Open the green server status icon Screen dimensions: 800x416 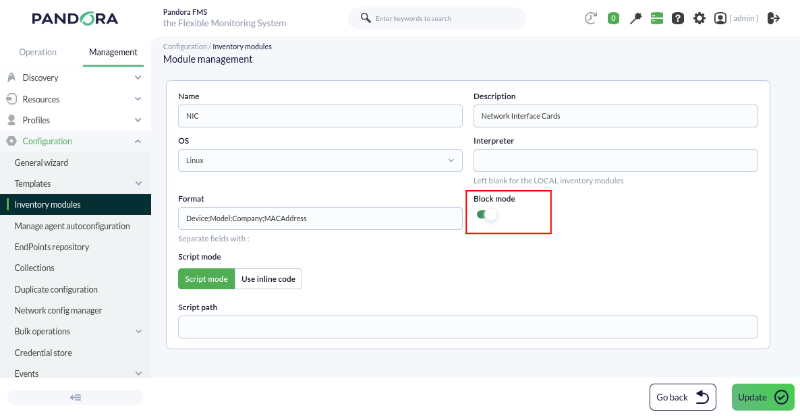point(657,18)
